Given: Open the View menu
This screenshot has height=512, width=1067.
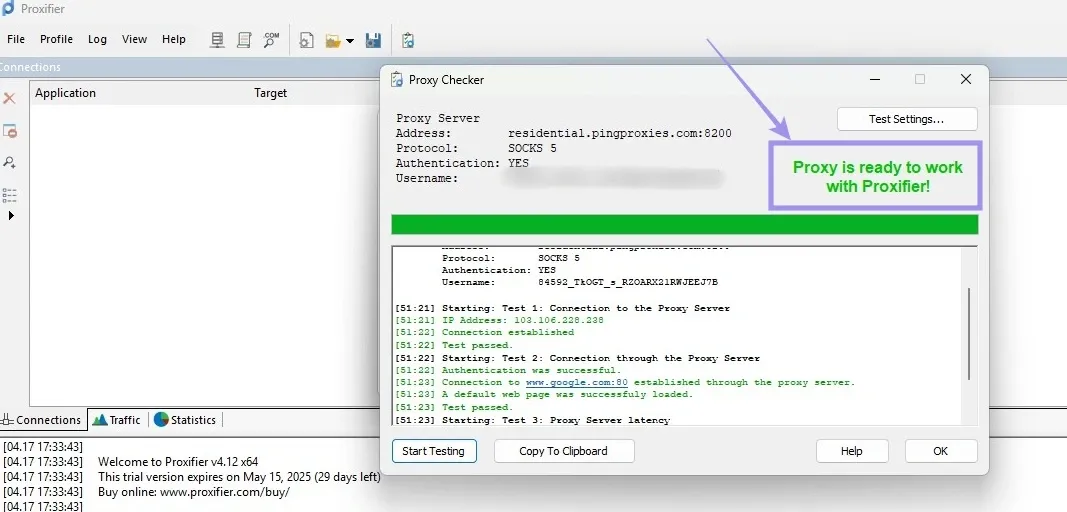Looking at the screenshot, I should (x=134, y=39).
